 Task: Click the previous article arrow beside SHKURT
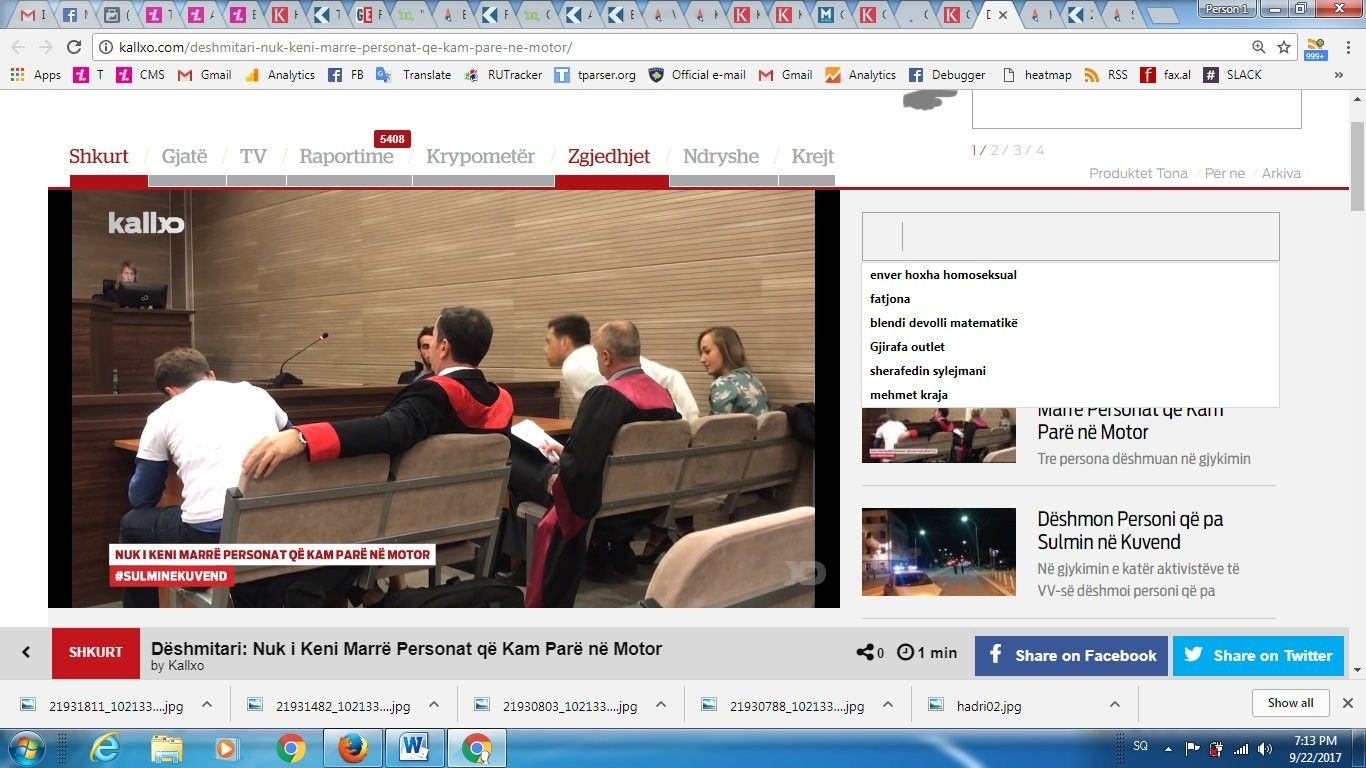click(26, 653)
